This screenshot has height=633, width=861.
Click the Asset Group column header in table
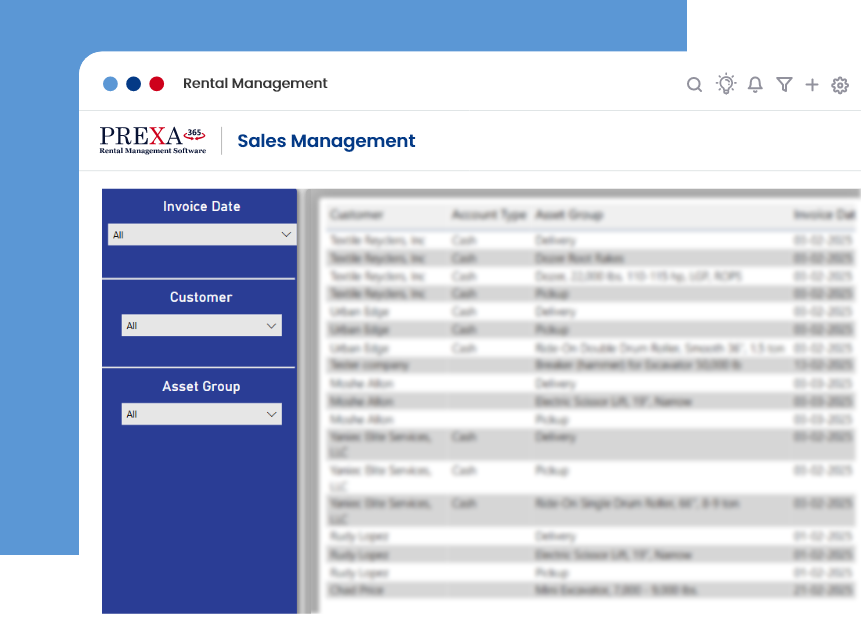(x=569, y=215)
